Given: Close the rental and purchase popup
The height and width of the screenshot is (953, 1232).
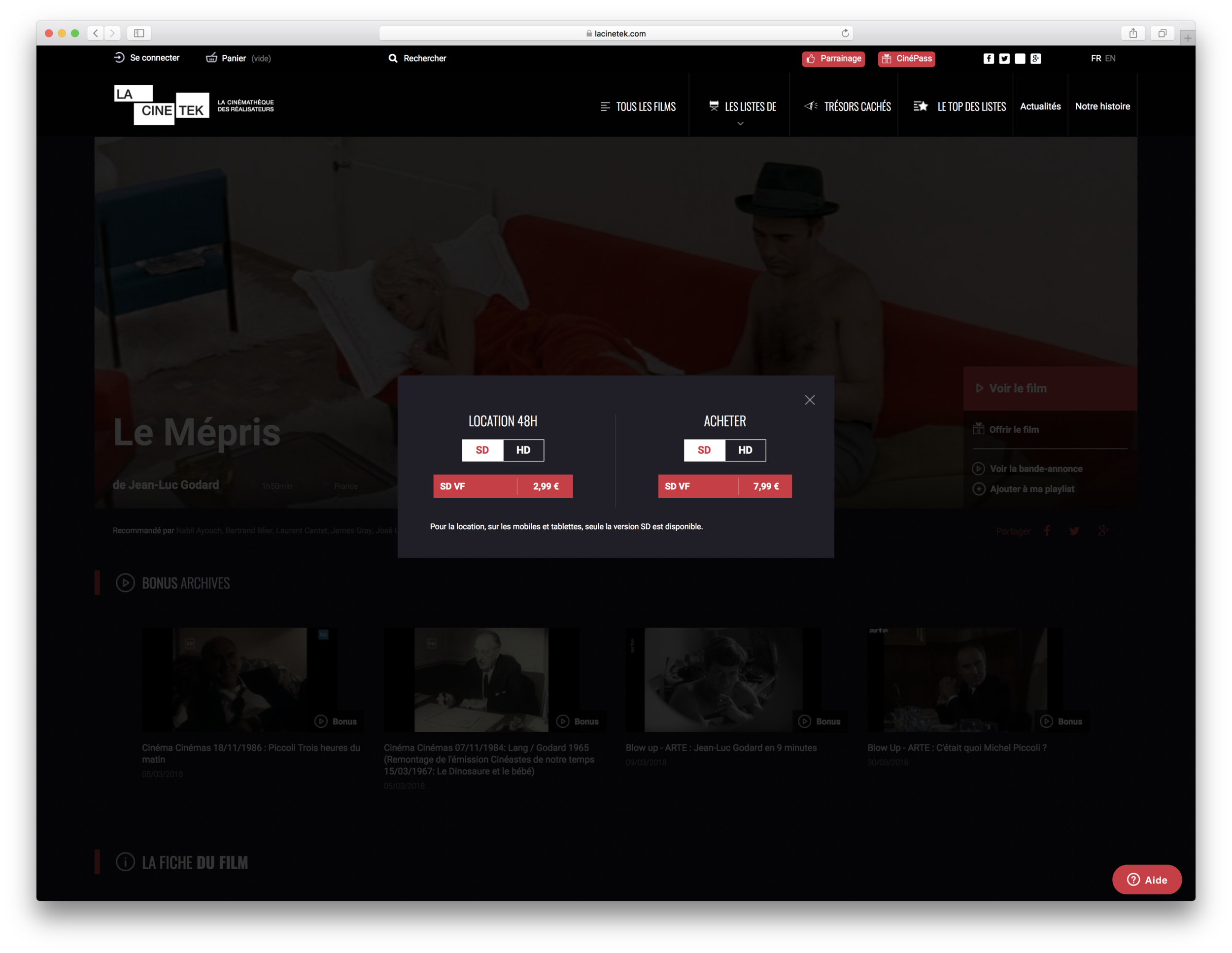Looking at the screenshot, I should point(810,400).
